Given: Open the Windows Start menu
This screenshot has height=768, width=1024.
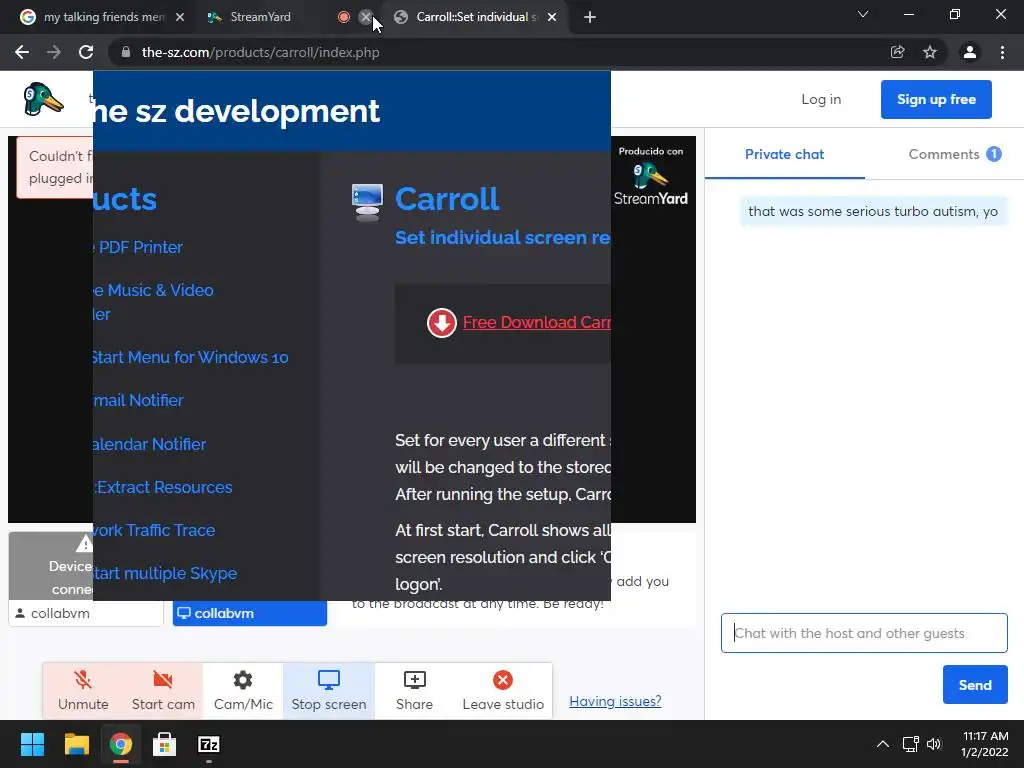Looking at the screenshot, I should (x=32, y=744).
